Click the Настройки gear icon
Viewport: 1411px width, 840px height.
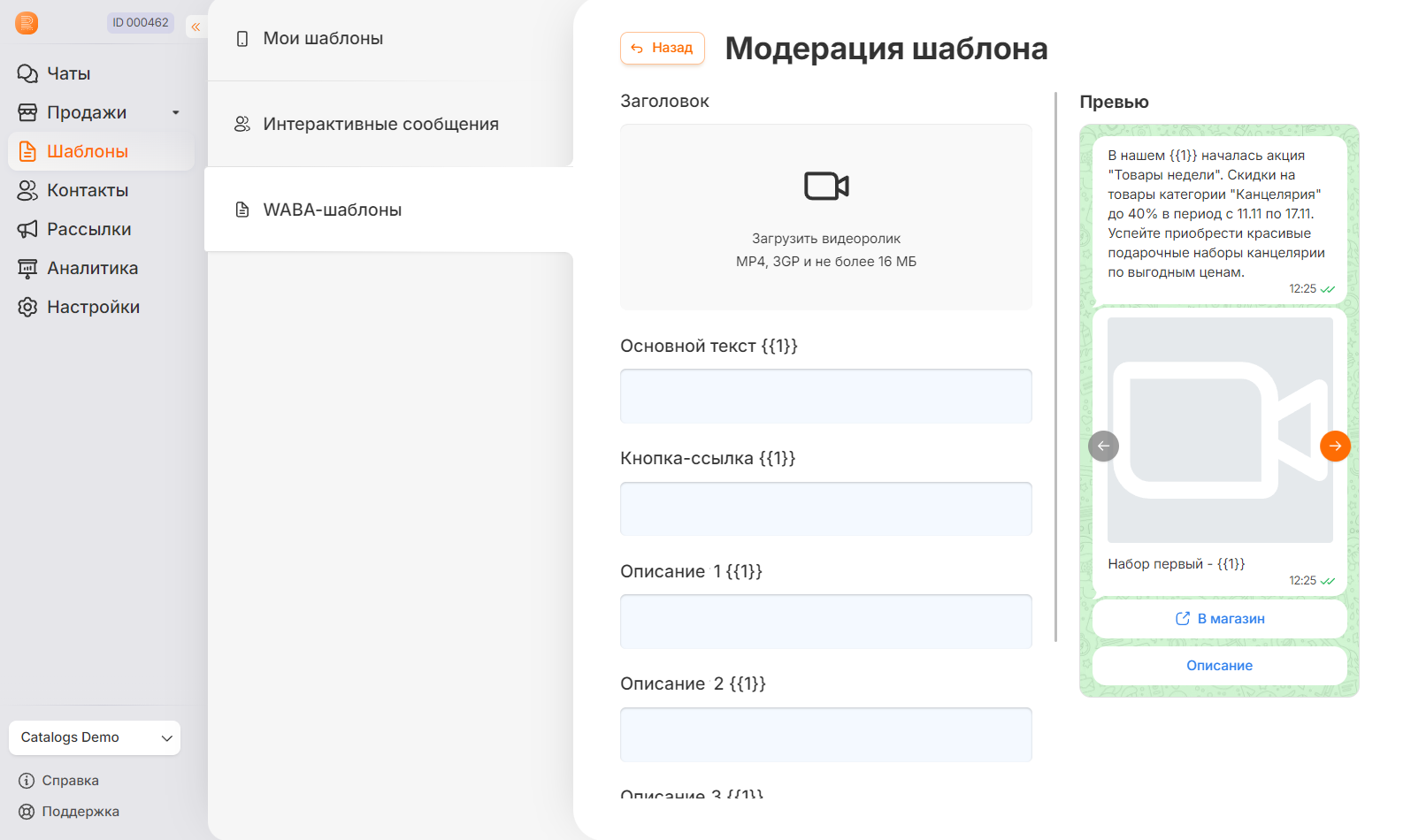click(x=27, y=307)
